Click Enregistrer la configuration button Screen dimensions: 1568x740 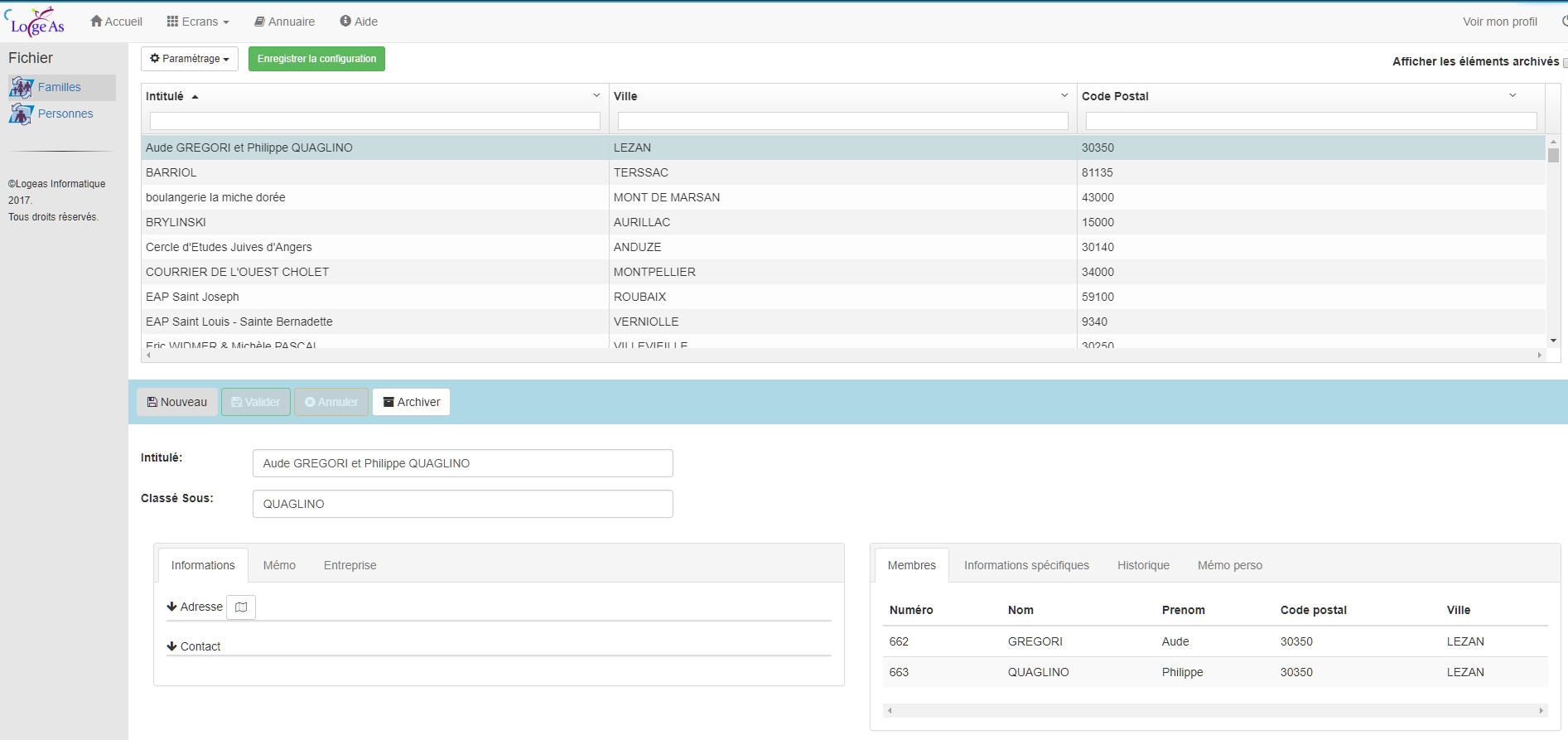[x=316, y=59]
